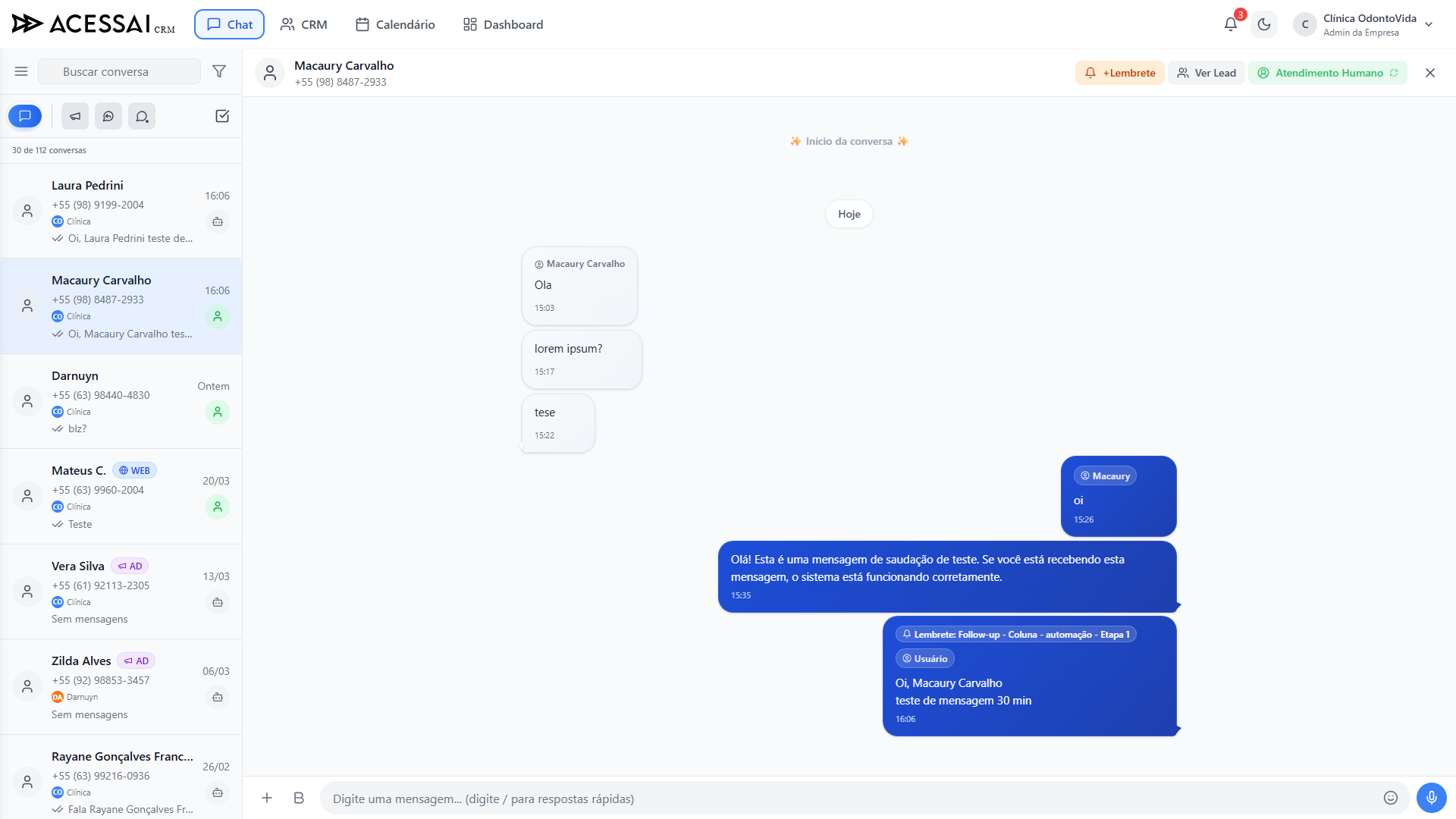
Task: Start voice recording microphone
Action: pos(1432,798)
